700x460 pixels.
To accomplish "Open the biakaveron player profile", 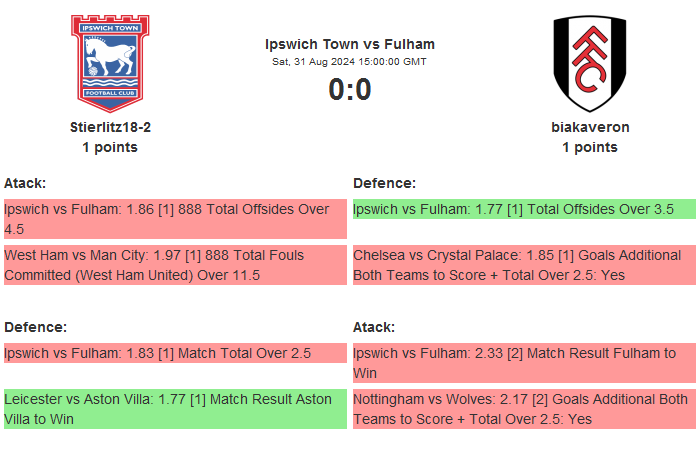I will point(590,127).
